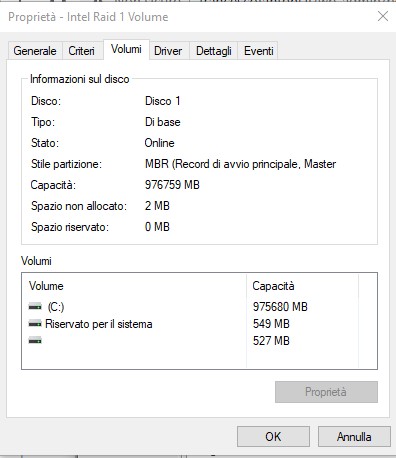The height and width of the screenshot is (458, 396).
Task: Switch to the Generale tab
Action: [x=35, y=51]
